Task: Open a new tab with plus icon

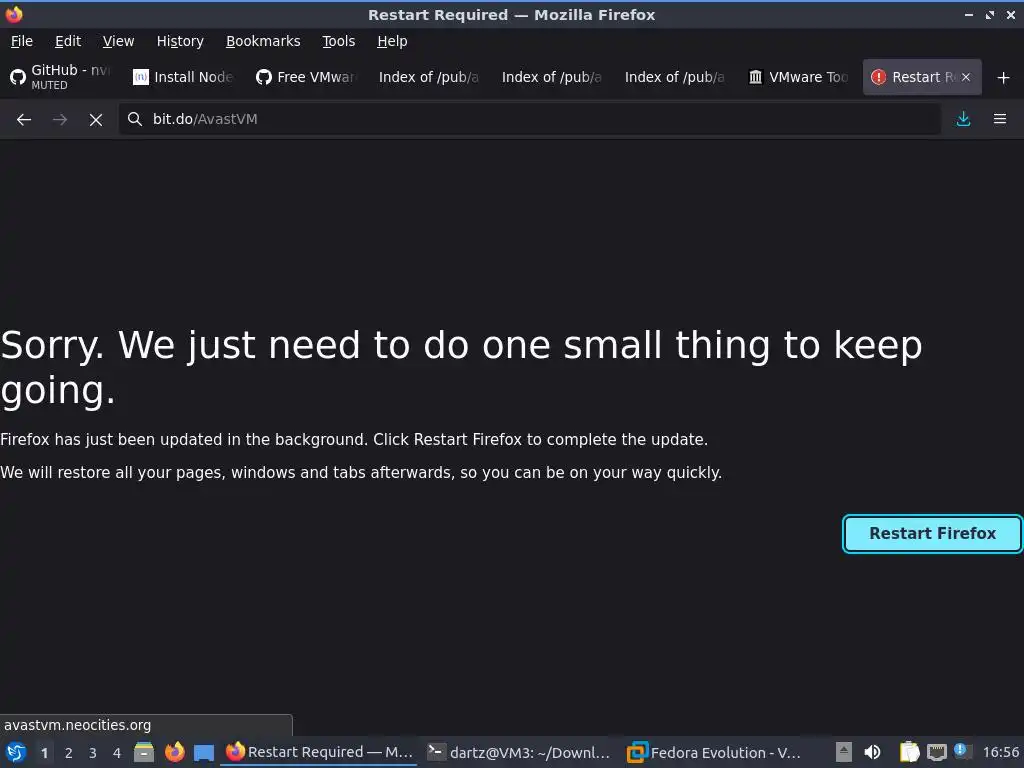Action: 1003,78
